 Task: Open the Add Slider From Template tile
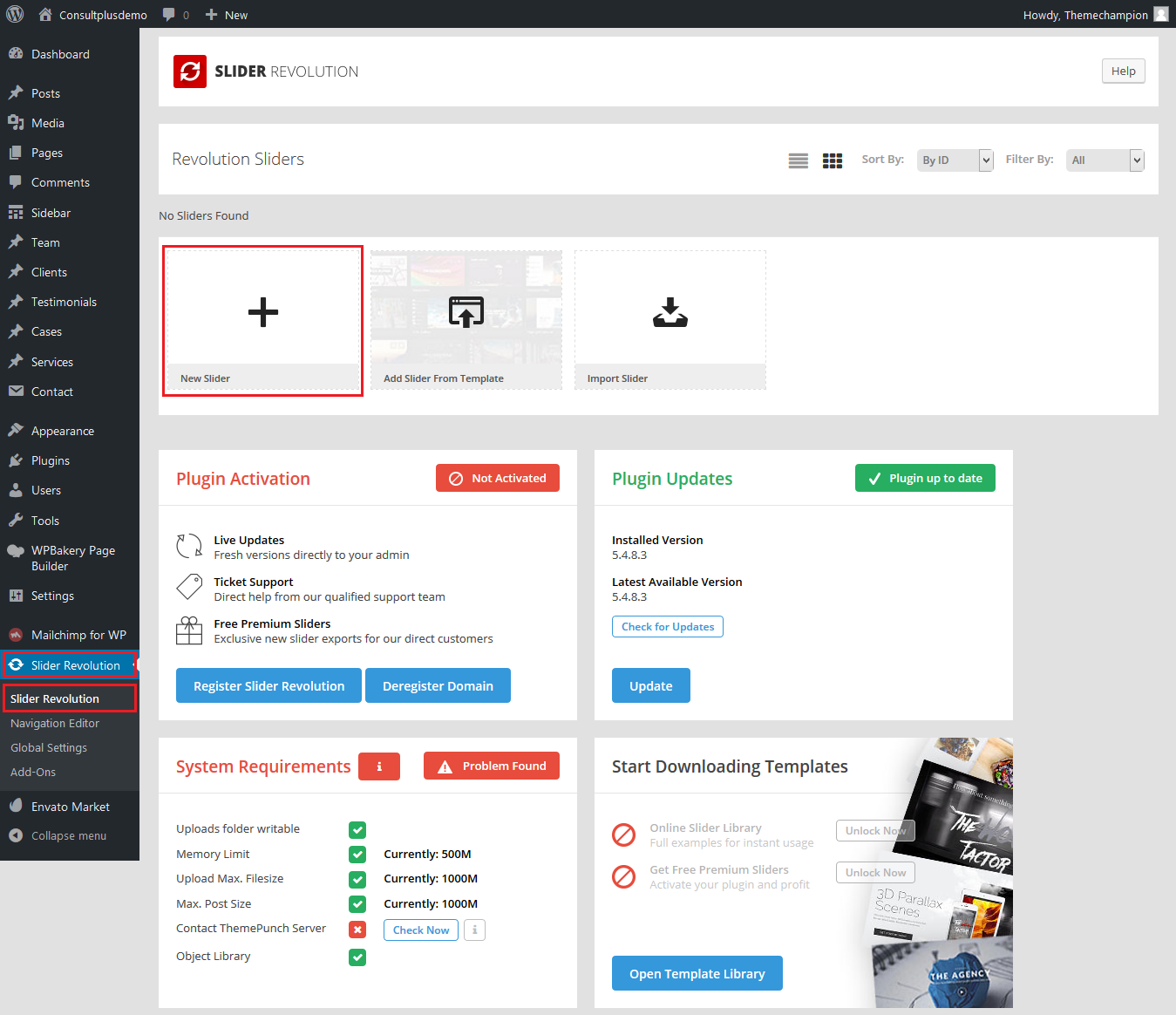(x=466, y=319)
